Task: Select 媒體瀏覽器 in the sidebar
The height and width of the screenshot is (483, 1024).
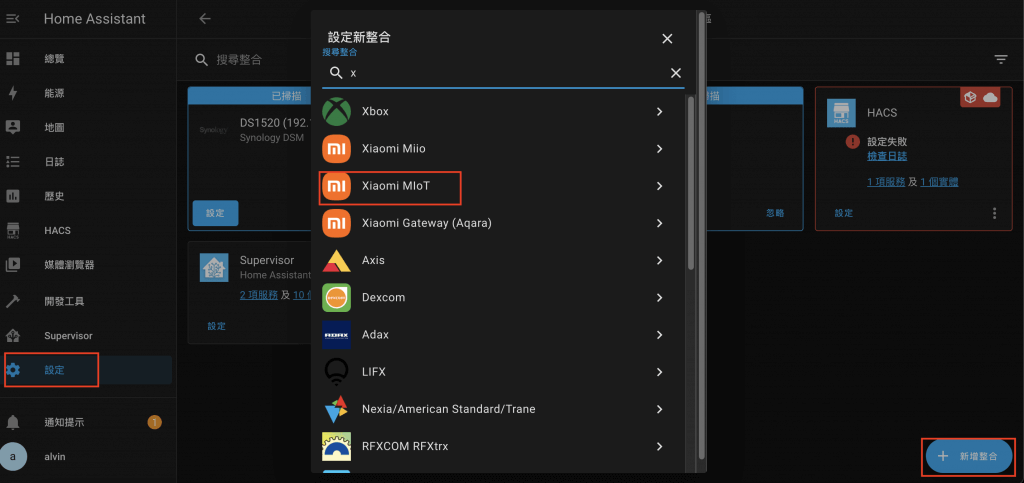Action: pyautogui.click(x=69, y=265)
